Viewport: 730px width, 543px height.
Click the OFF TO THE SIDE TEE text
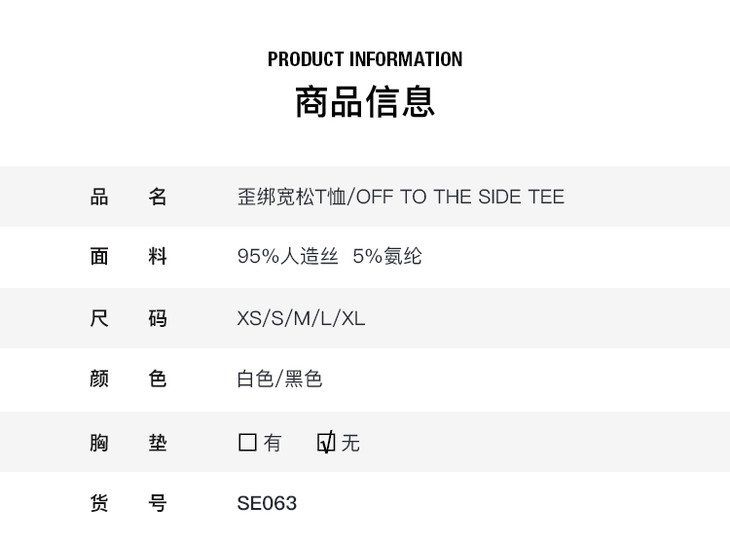(460, 197)
